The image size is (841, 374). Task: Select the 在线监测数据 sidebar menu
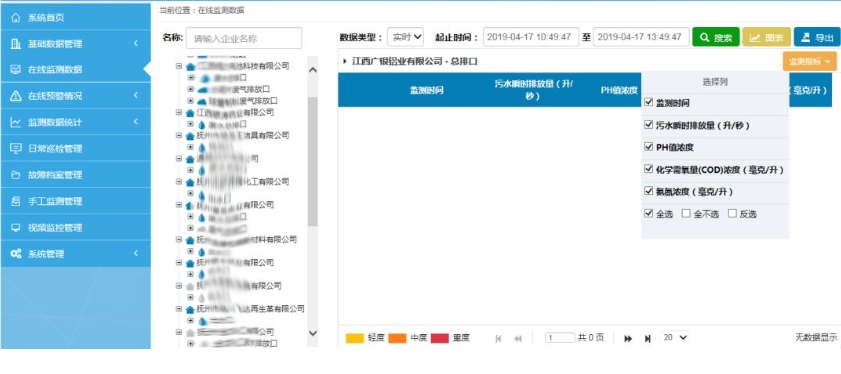coord(75,70)
